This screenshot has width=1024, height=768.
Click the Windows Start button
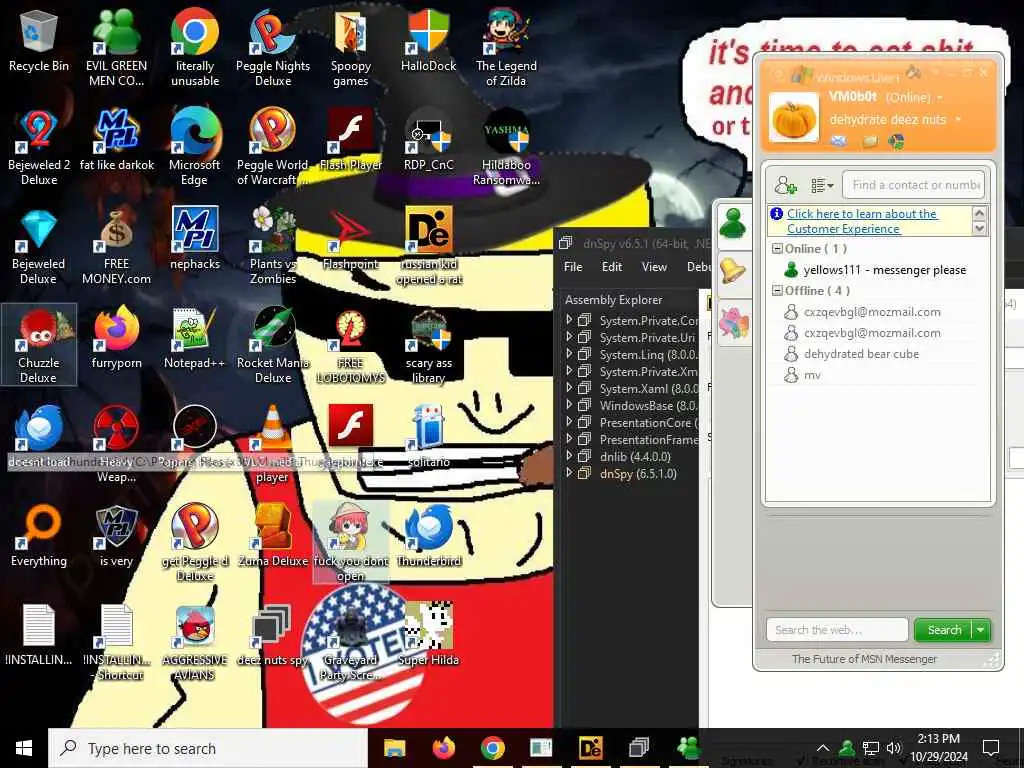[x=24, y=748]
